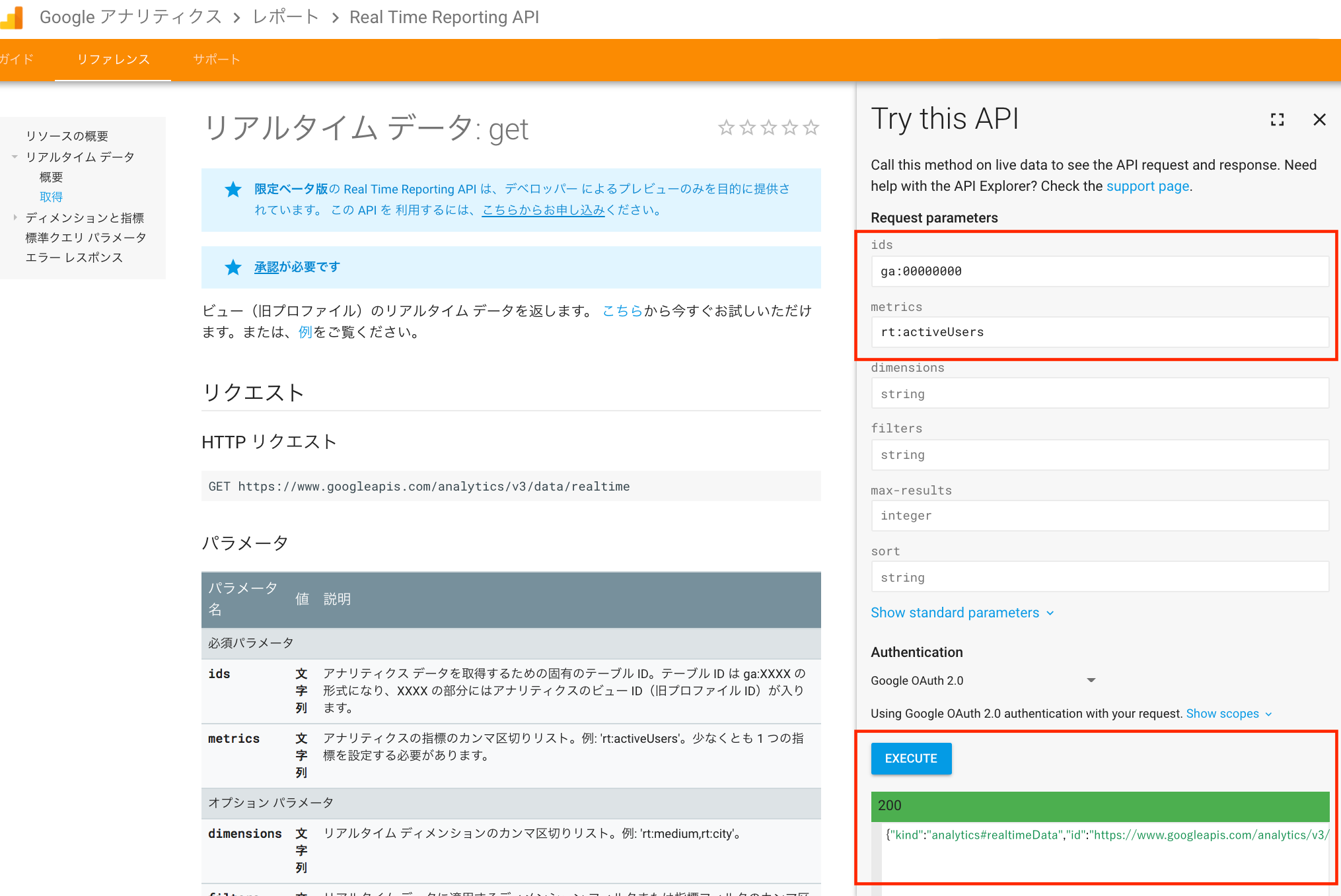1341x896 pixels.
Task: Switch to the リファレンス tab
Action: 113,59
